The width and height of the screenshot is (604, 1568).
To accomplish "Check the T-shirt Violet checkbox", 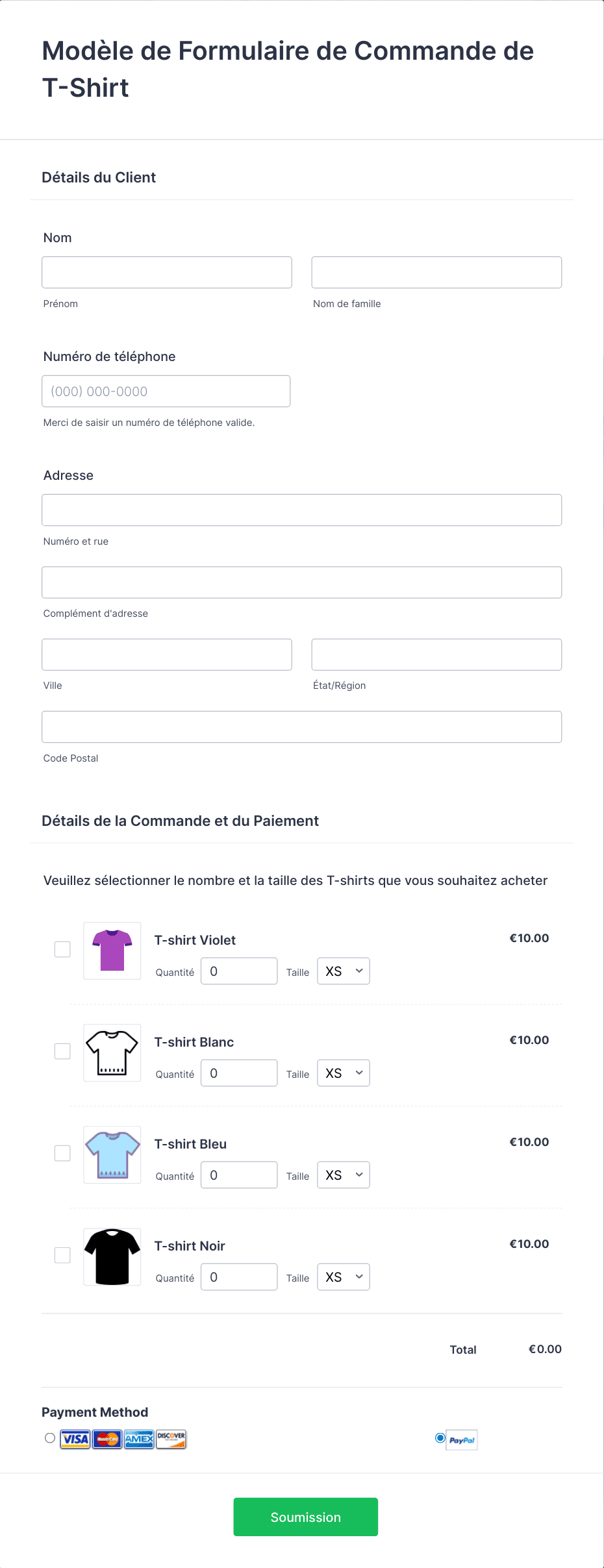I will point(62,949).
